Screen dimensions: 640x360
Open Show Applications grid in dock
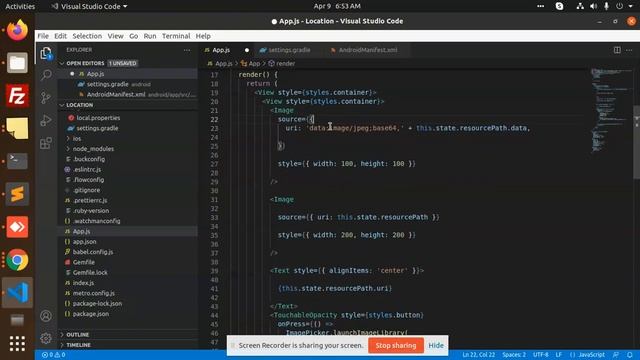coord(17,344)
